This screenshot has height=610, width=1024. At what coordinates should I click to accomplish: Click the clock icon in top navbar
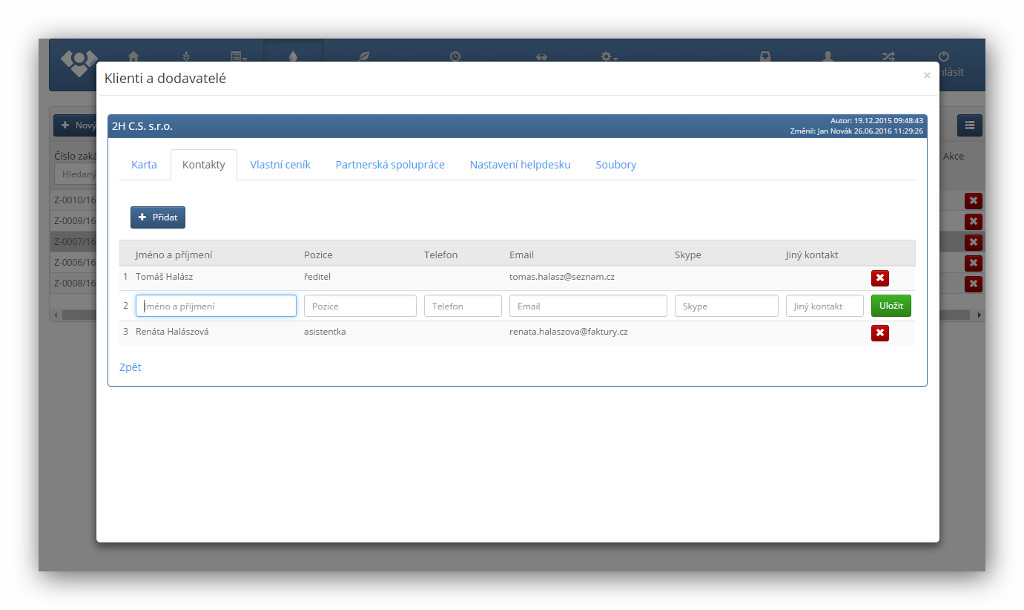click(455, 57)
